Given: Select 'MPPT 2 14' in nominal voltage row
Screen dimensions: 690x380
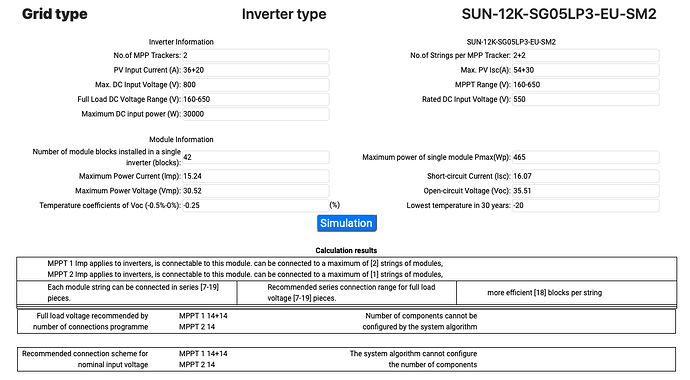Looking at the screenshot, I should click(197, 365).
